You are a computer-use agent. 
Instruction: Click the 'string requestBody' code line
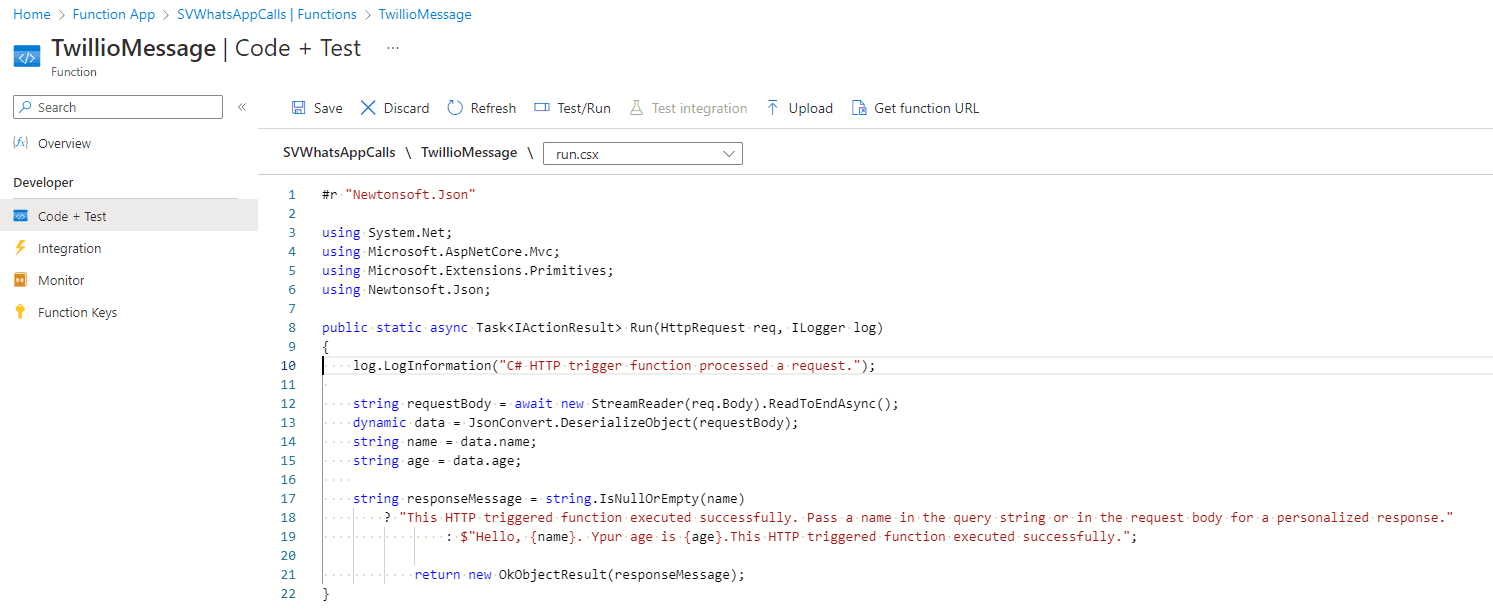[626, 403]
